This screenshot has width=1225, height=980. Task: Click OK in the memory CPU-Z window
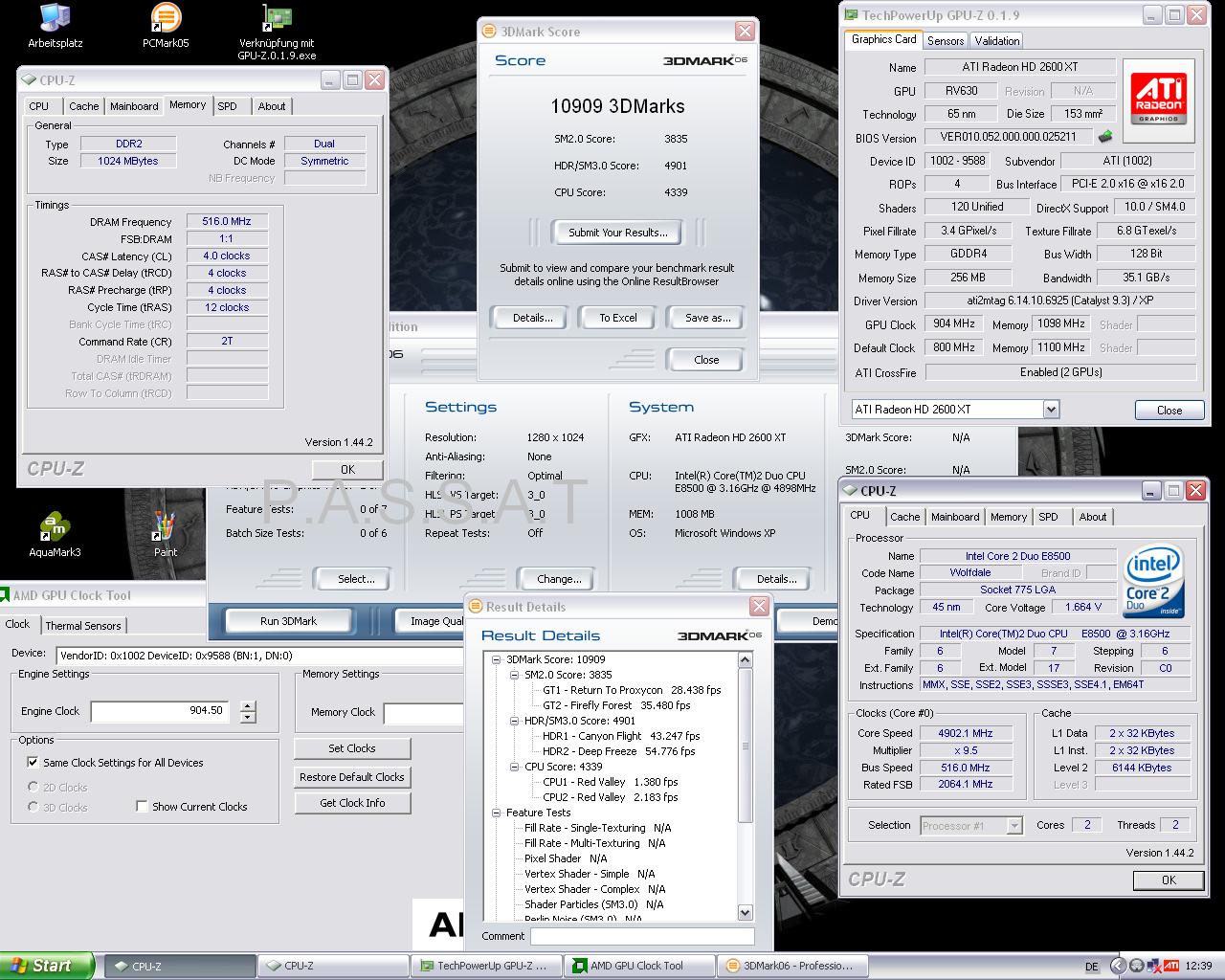click(347, 469)
